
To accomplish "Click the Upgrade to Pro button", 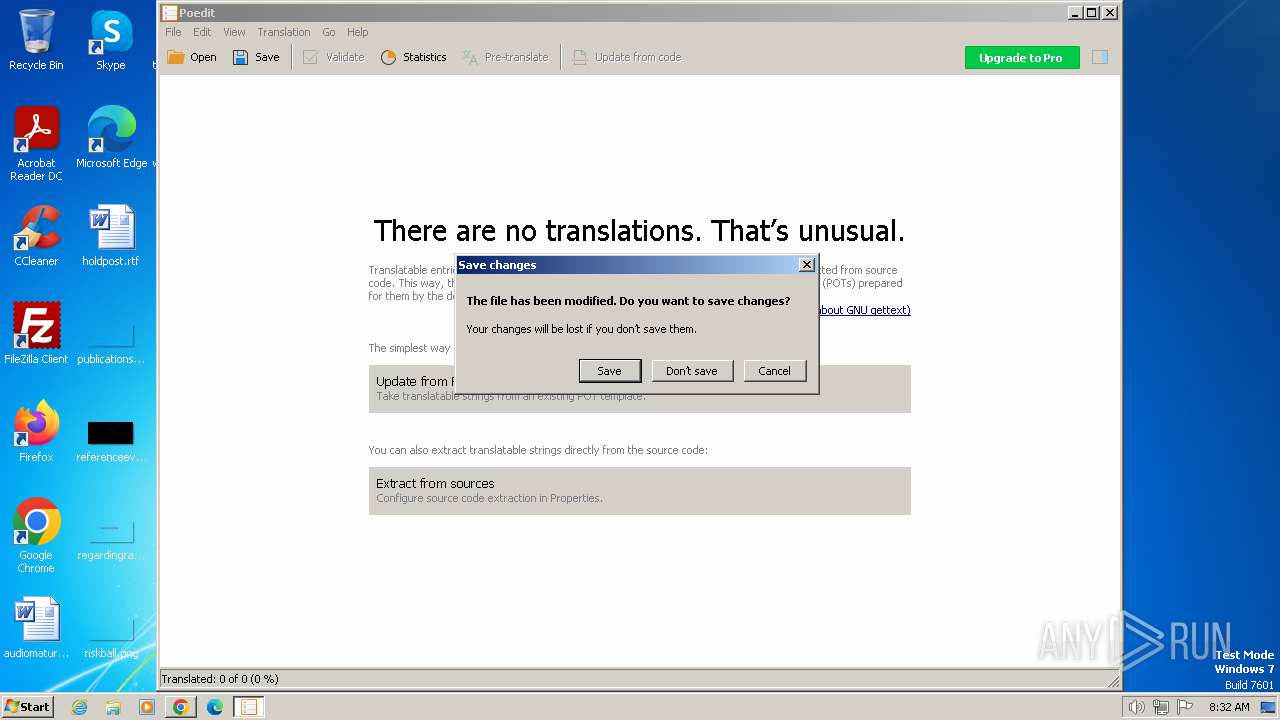I will tap(1021, 57).
